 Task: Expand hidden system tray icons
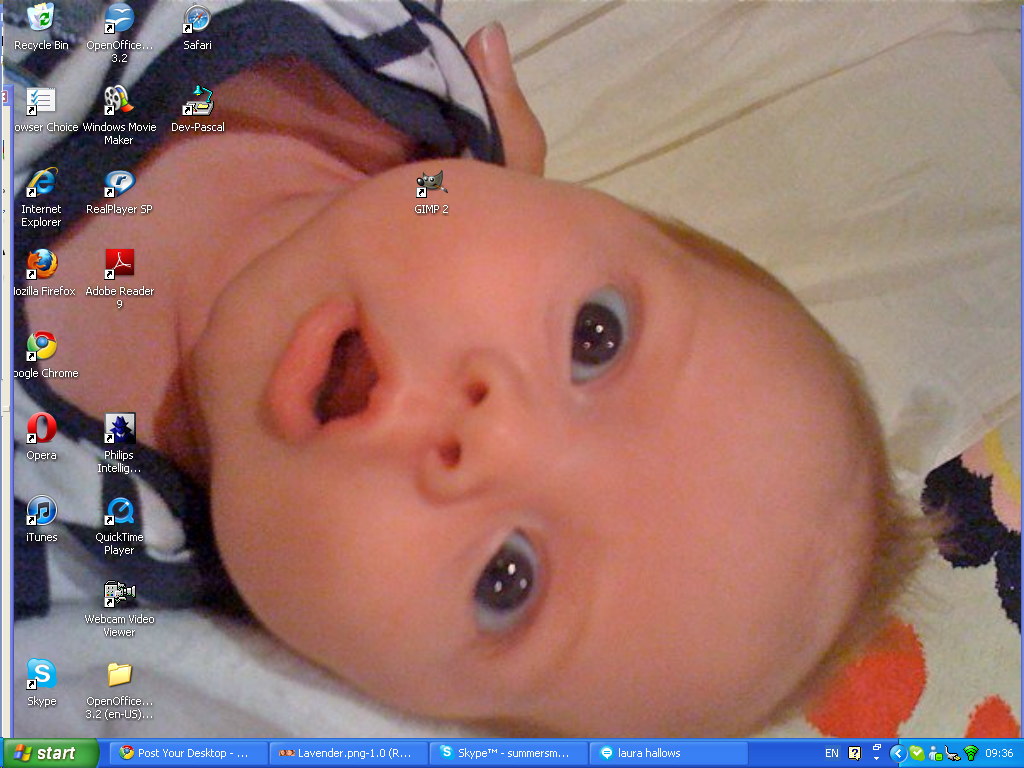pos(898,754)
